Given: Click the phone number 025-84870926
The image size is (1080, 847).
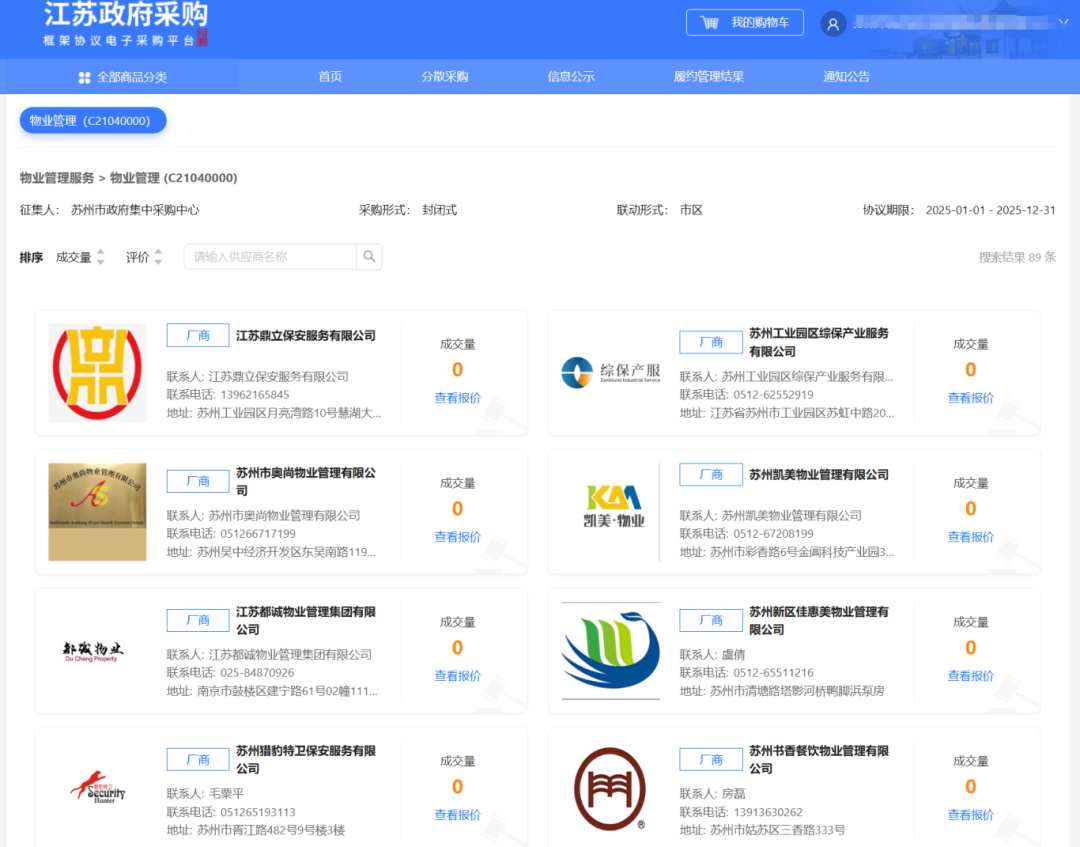Looking at the screenshot, I should tap(257, 673).
